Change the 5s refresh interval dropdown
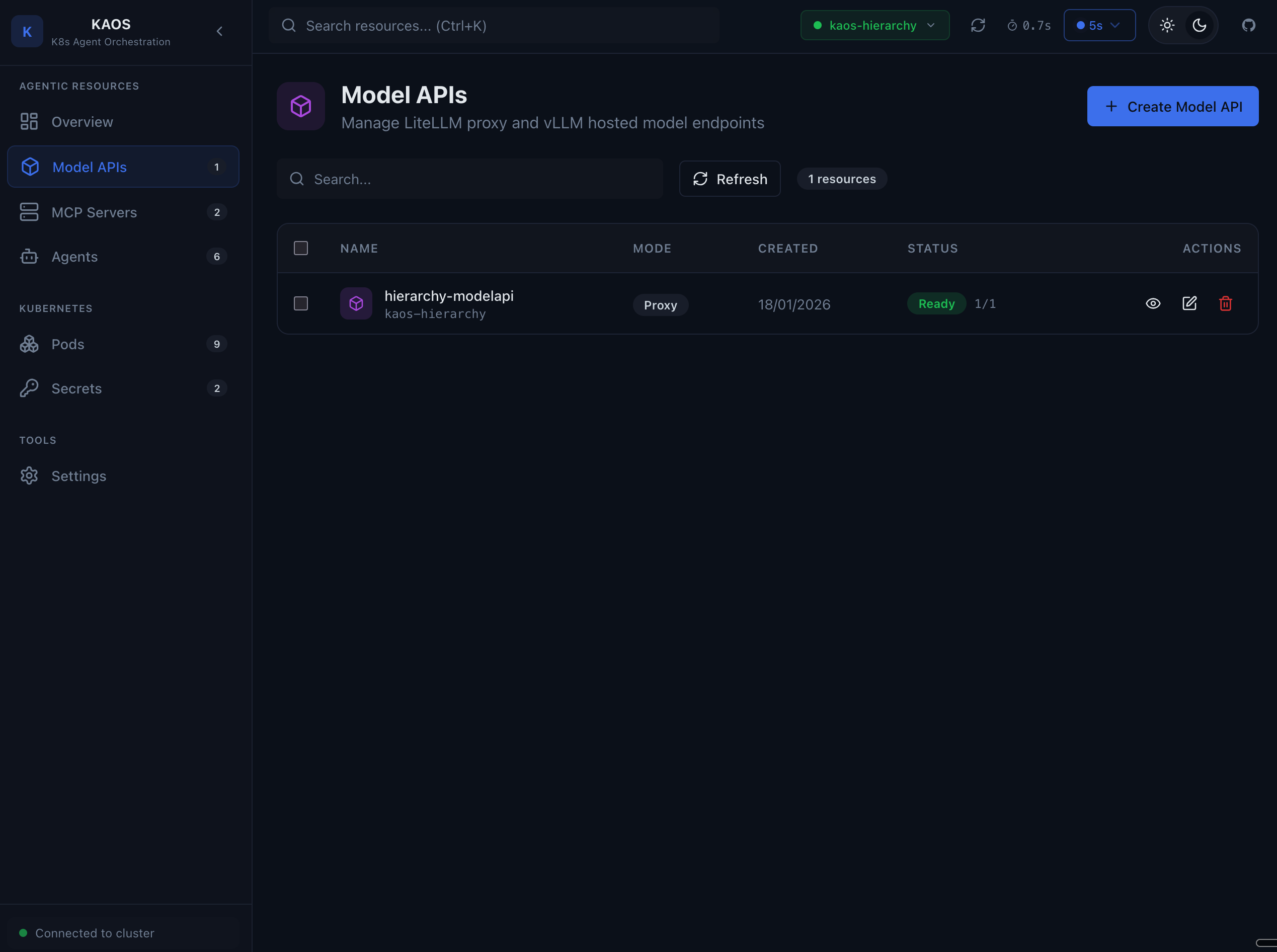This screenshot has height=952, width=1277. [x=1099, y=25]
